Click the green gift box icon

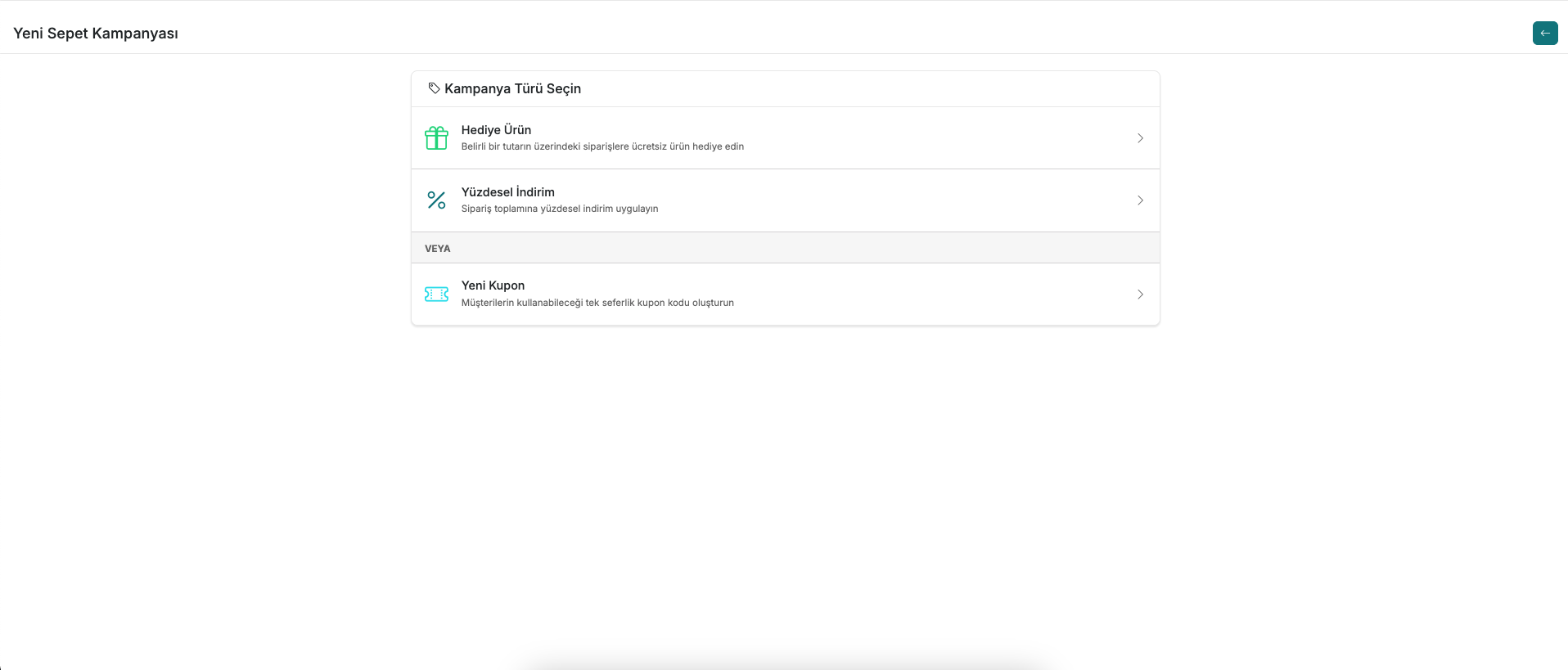coord(436,138)
